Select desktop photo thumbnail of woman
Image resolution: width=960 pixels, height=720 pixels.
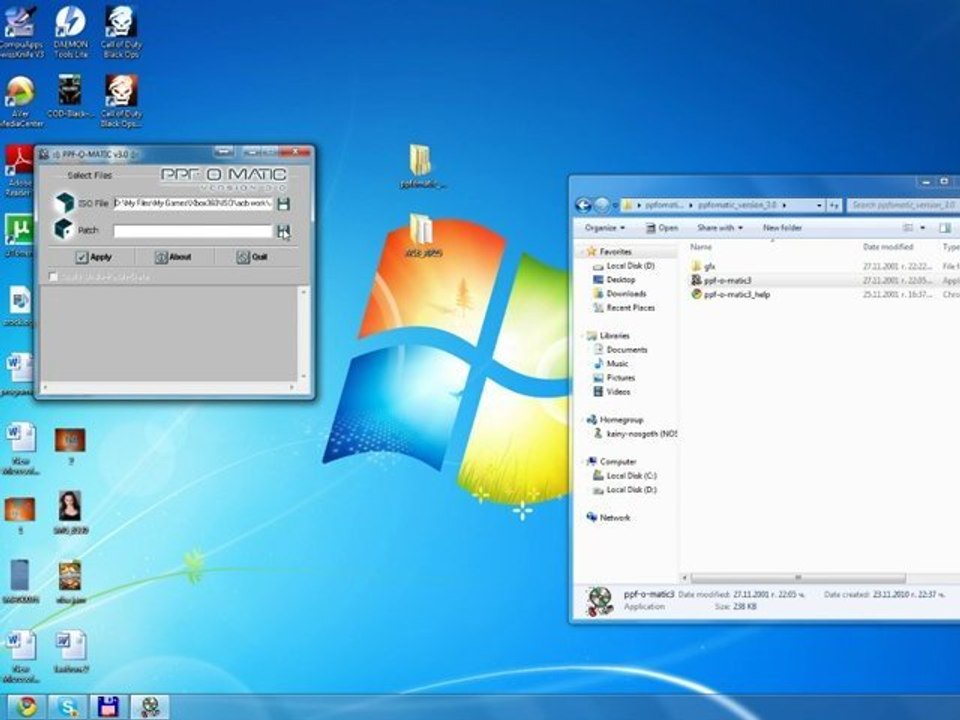click(x=70, y=512)
